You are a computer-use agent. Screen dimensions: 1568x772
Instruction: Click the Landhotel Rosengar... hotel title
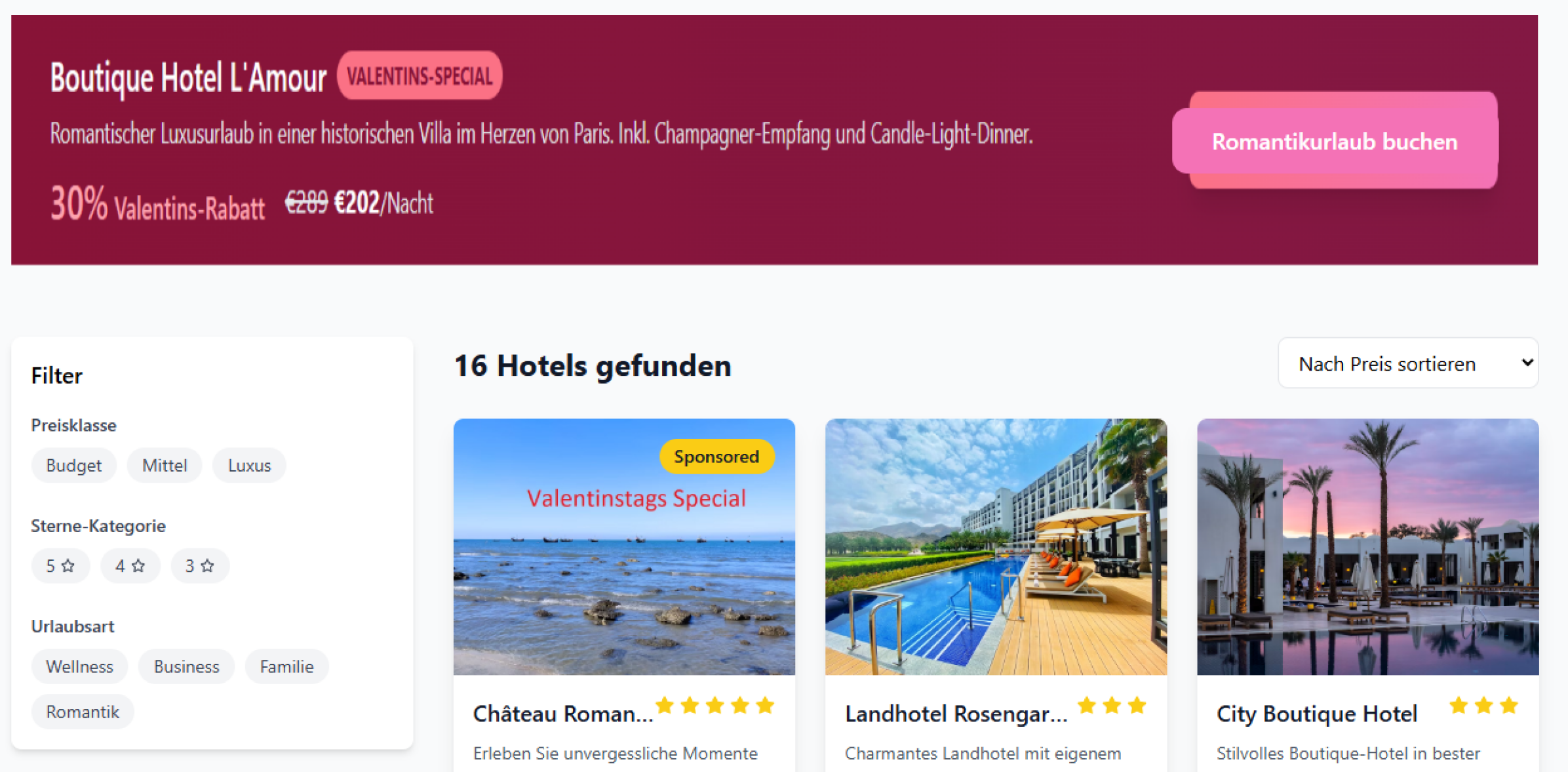[956, 714]
